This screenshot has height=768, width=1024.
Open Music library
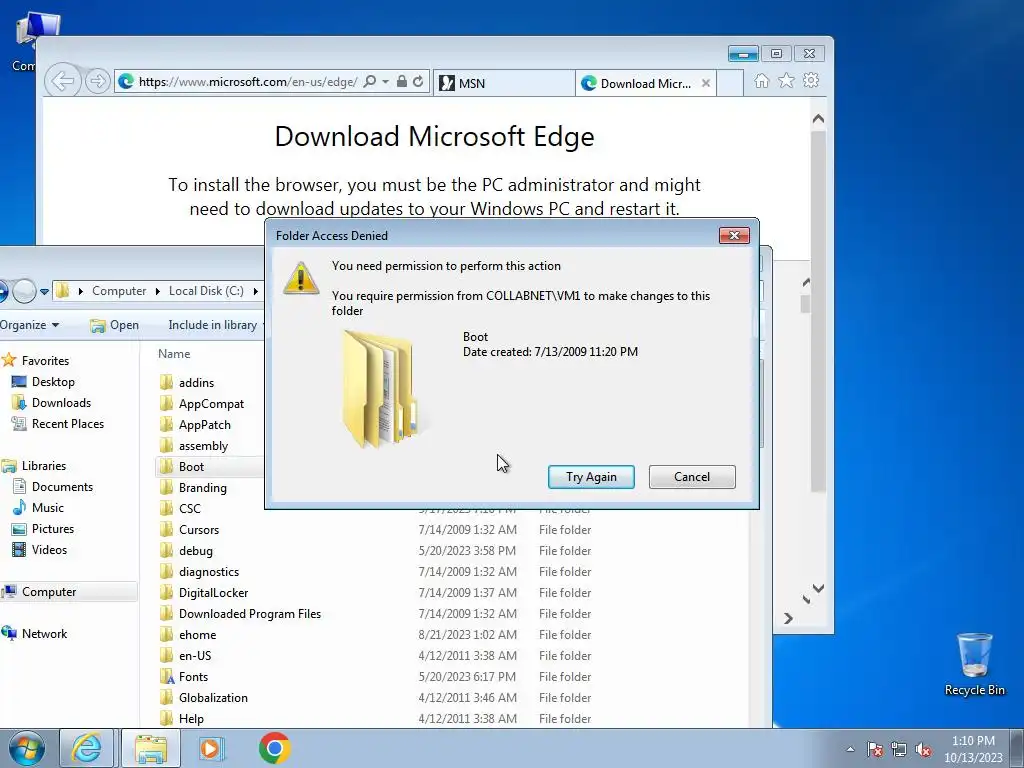[48, 507]
